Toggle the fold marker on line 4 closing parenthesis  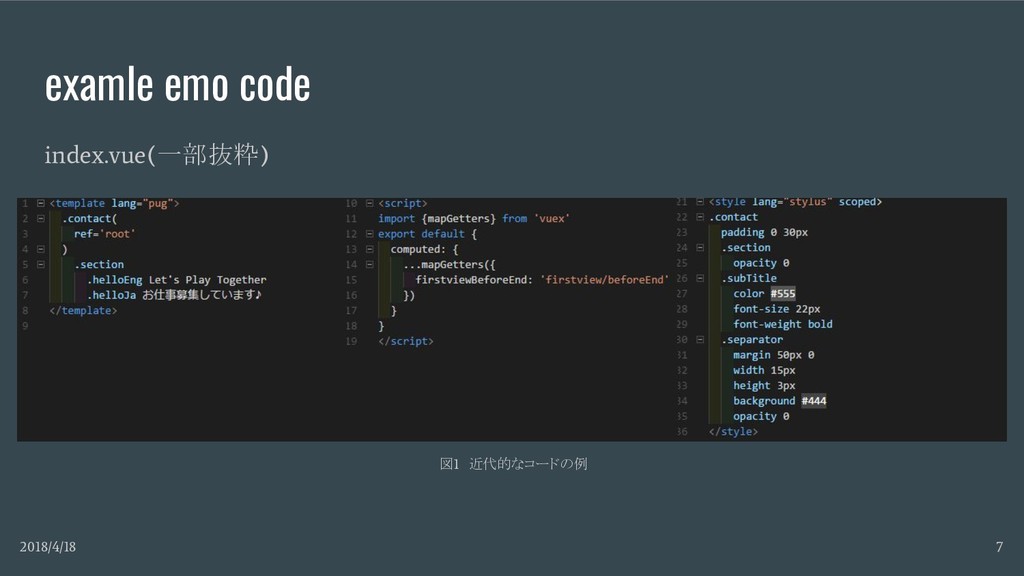[40, 249]
